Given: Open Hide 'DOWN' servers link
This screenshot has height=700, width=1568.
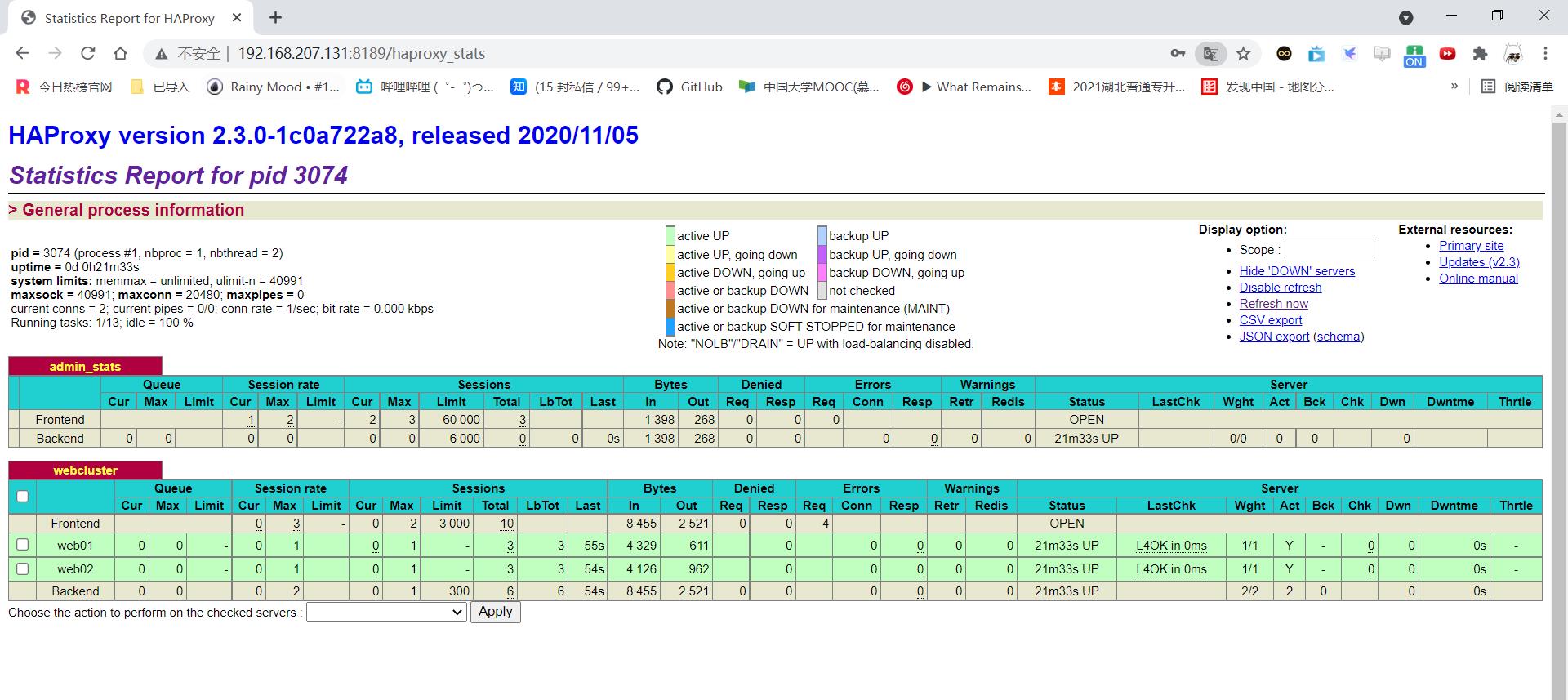Looking at the screenshot, I should point(1297,271).
